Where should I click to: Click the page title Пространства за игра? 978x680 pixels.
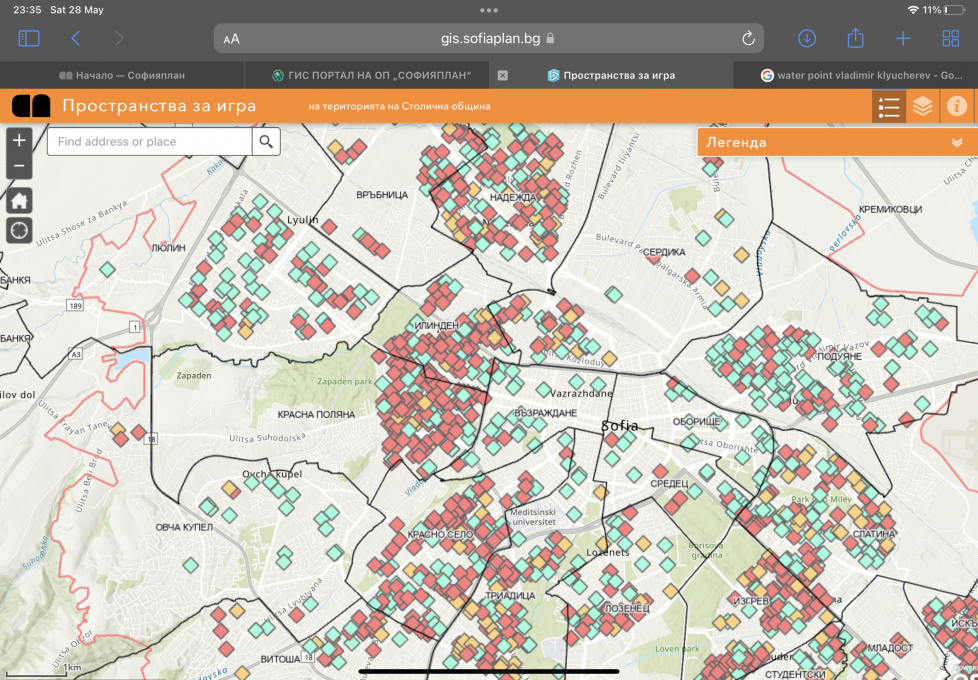(x=159, y=106)
